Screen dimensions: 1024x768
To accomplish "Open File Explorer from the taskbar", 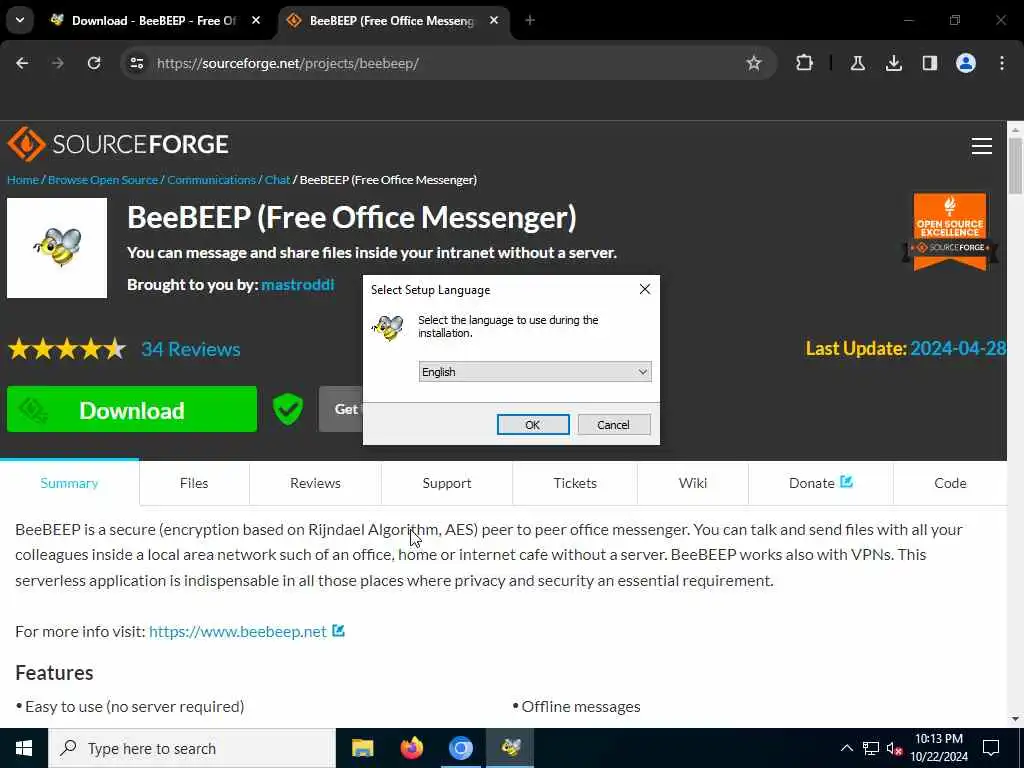I will [362, 748].
